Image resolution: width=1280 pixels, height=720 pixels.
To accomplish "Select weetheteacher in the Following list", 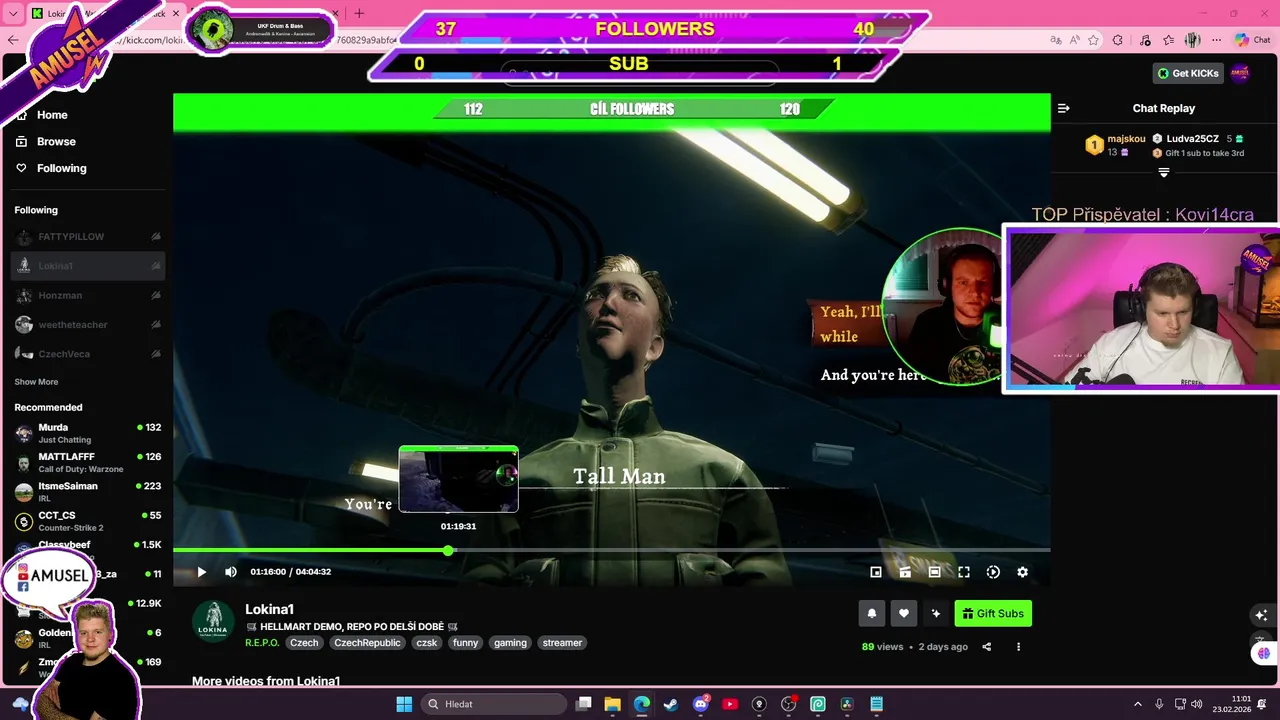I will [x=88, y=325].
